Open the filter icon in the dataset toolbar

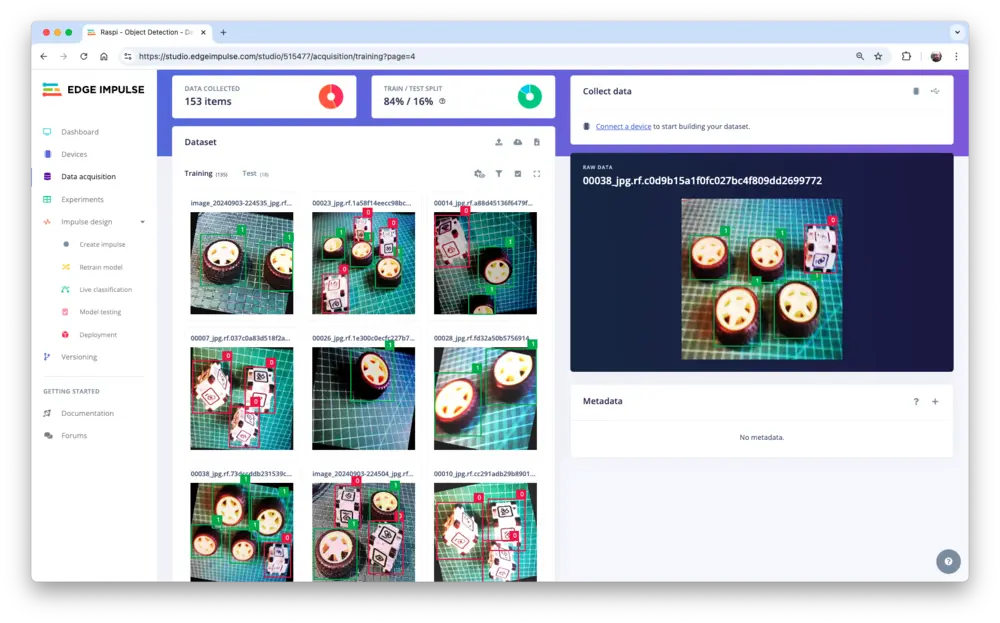click(x=499, y=174)
